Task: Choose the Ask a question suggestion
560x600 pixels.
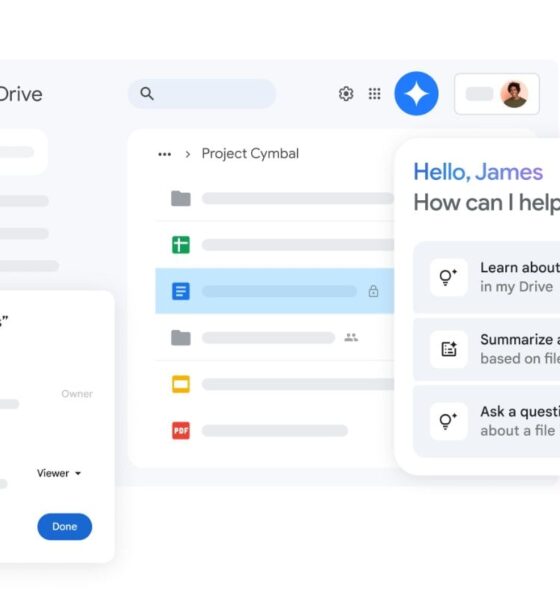Action: [x=487, y=421]
